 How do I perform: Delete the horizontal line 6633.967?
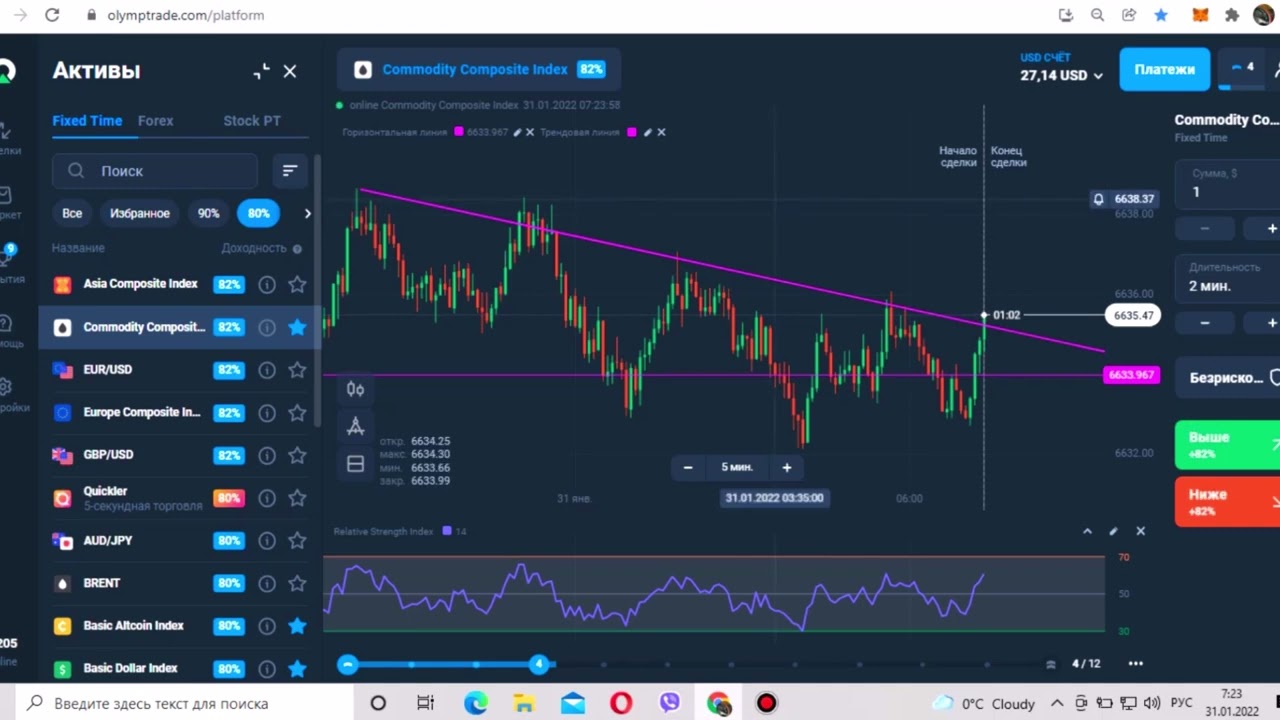[x=530, y=132]
